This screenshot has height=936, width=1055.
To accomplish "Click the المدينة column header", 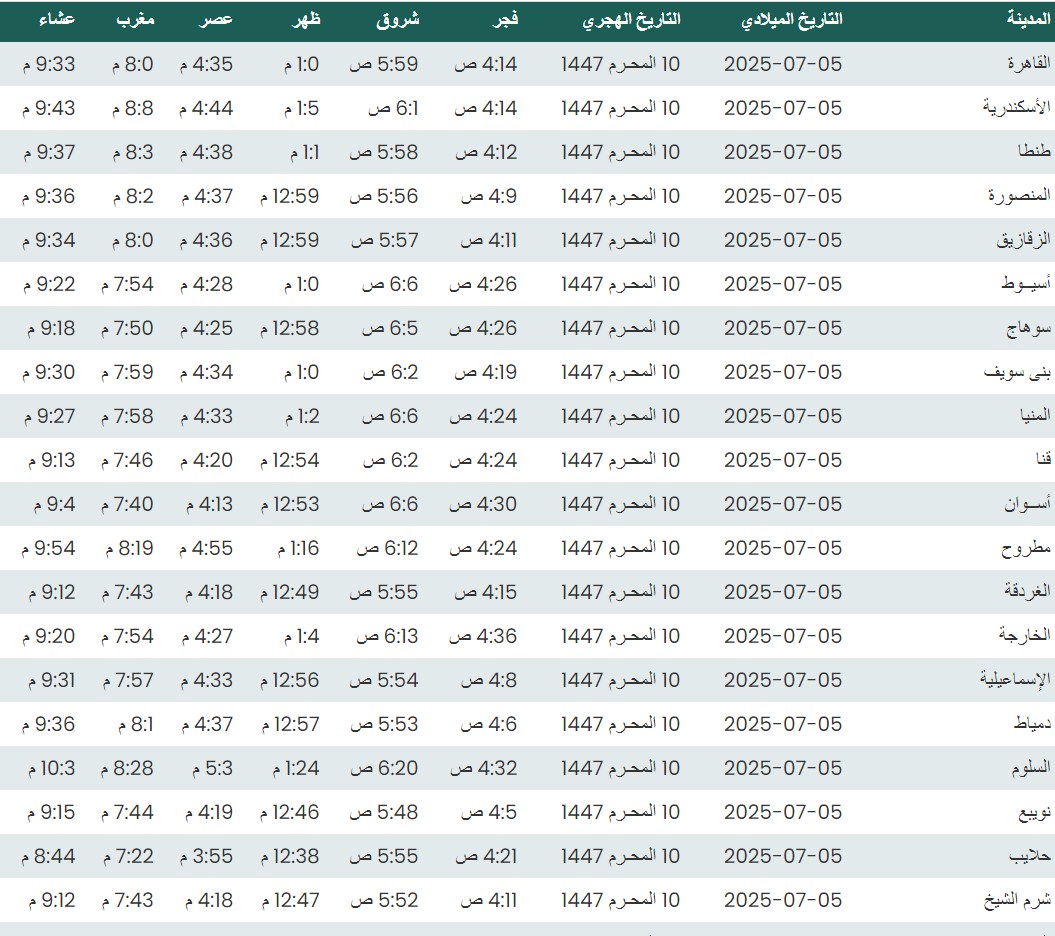I will pos(1028,19).
